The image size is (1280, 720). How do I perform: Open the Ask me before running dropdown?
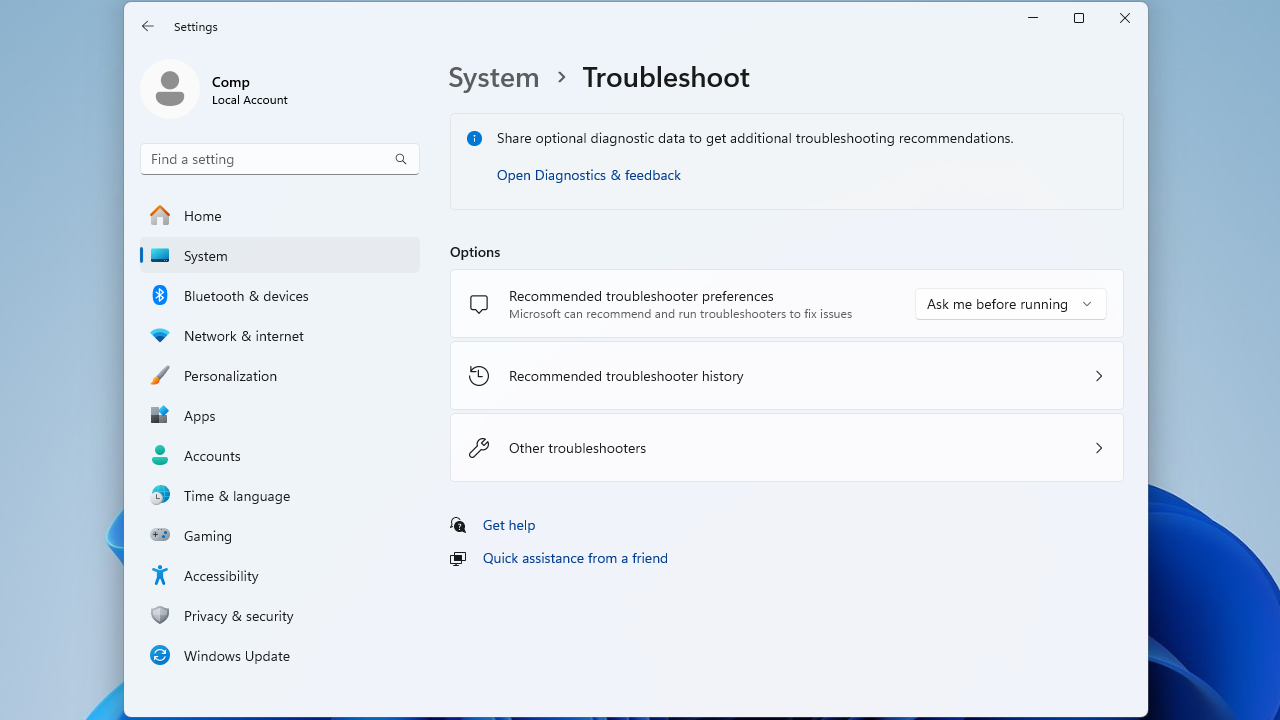(x=1010, y=304)
